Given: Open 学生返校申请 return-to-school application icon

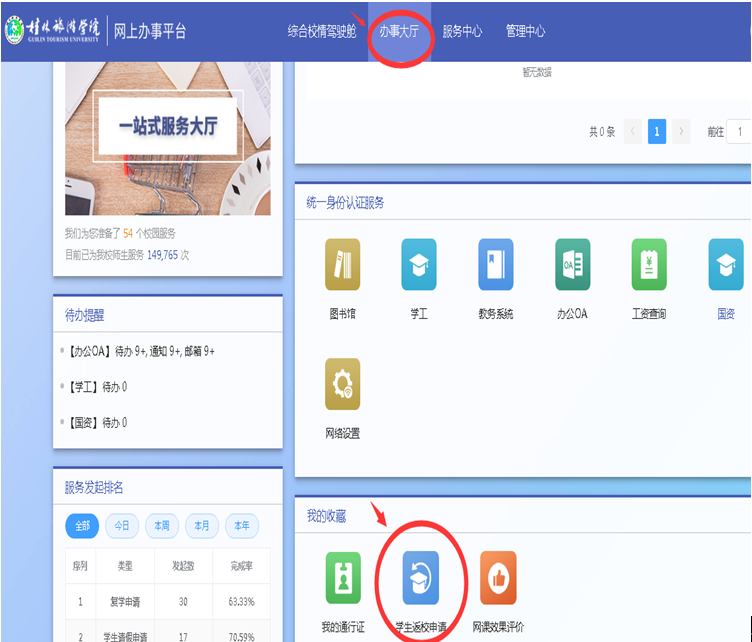Looking at the screenshot, I should click(421, 578).
